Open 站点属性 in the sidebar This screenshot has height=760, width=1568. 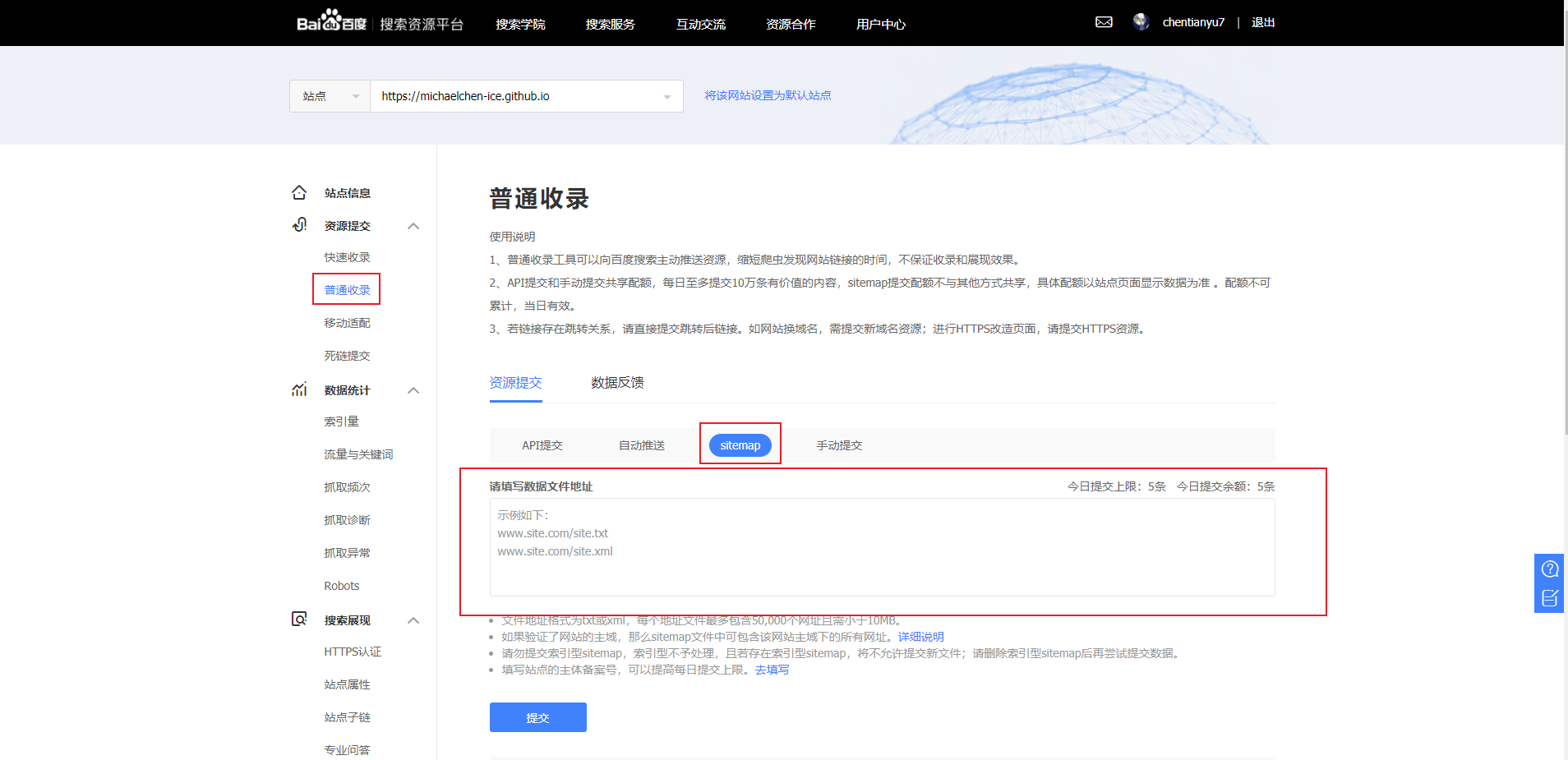click(x=348, y=684)
